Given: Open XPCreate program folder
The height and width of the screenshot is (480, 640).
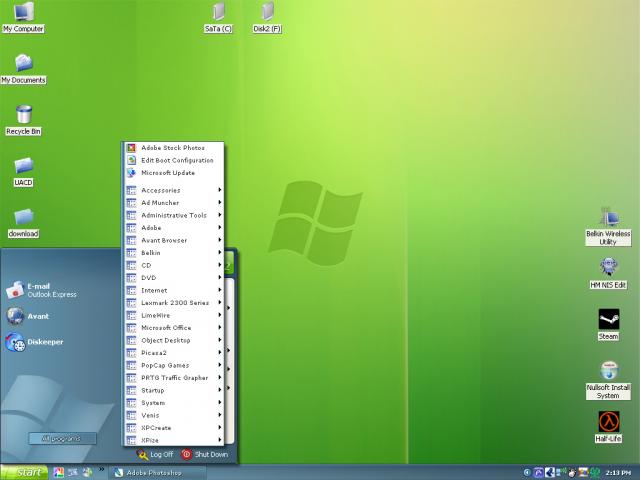Looking at the screenshot, I should pyautogui.click(x=173, y=428).
